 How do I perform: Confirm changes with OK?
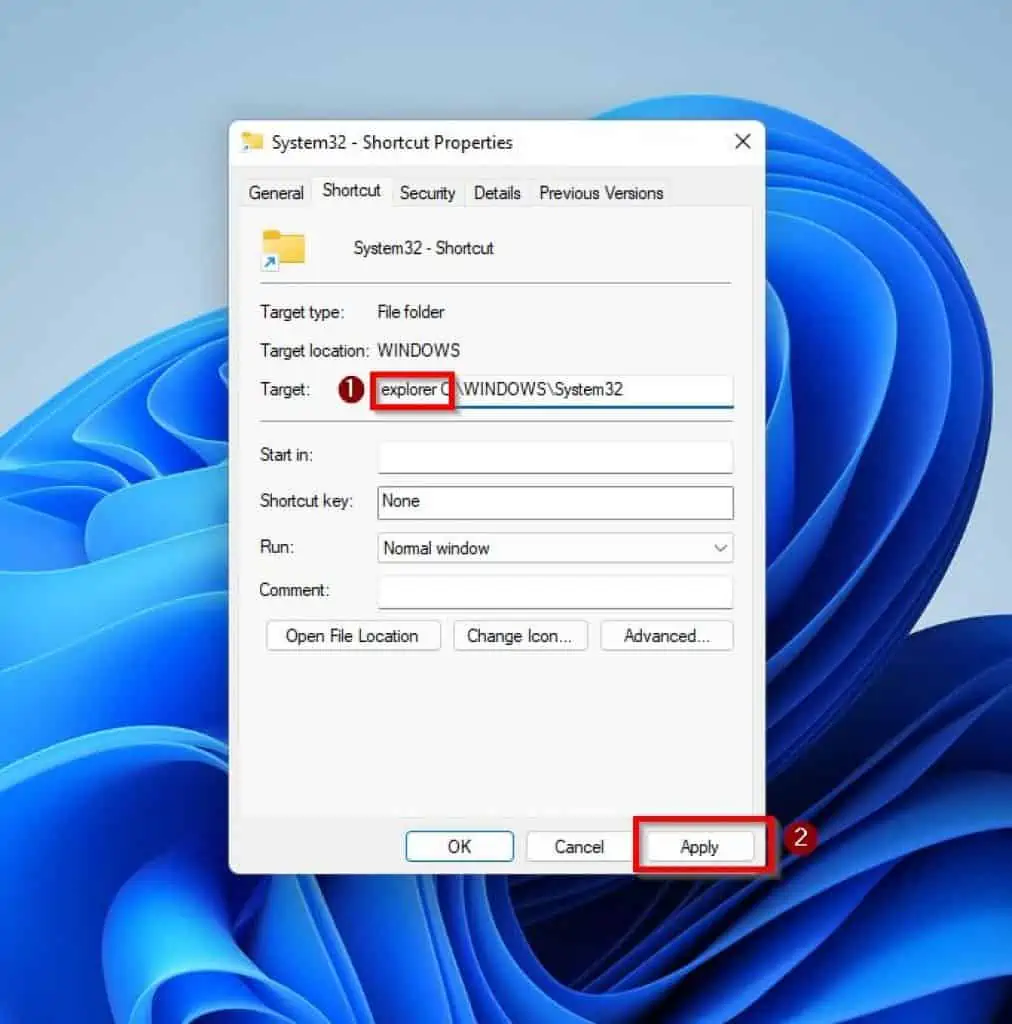(459, 846)
